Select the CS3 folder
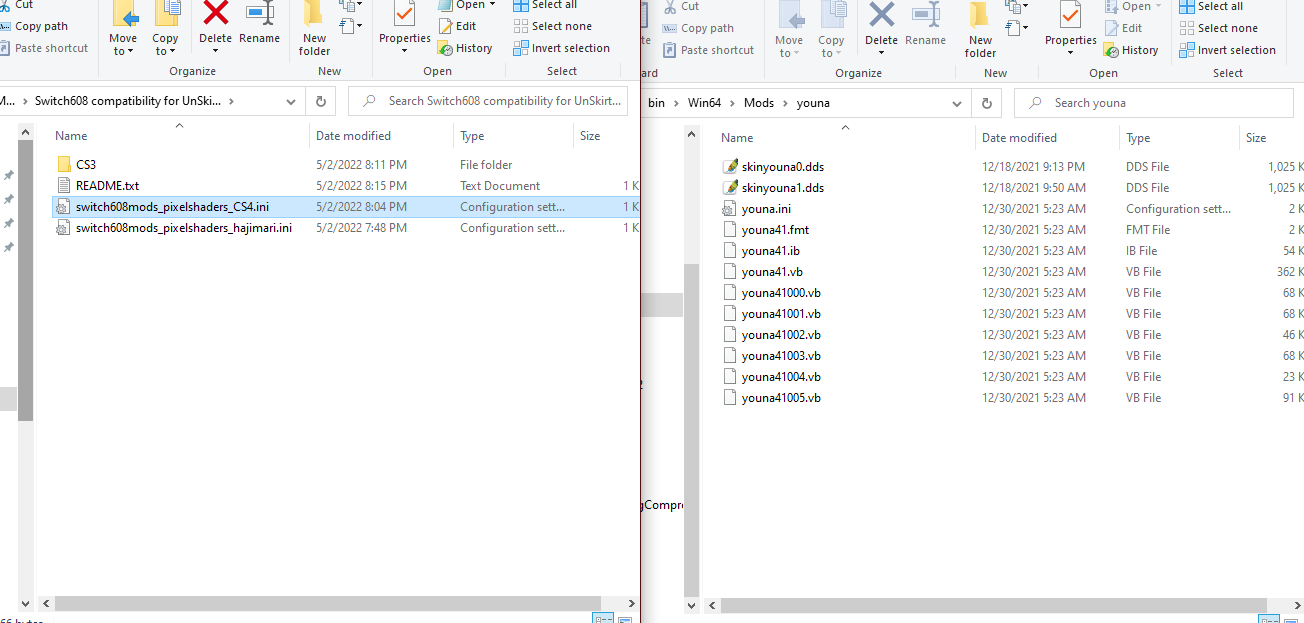1304x623 pixels. point(86,165)
